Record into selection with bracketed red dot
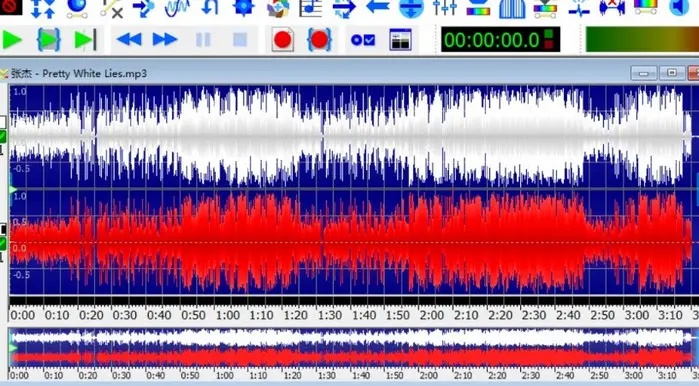The width and height of the screenshot is (699, 386). point(319,40)
